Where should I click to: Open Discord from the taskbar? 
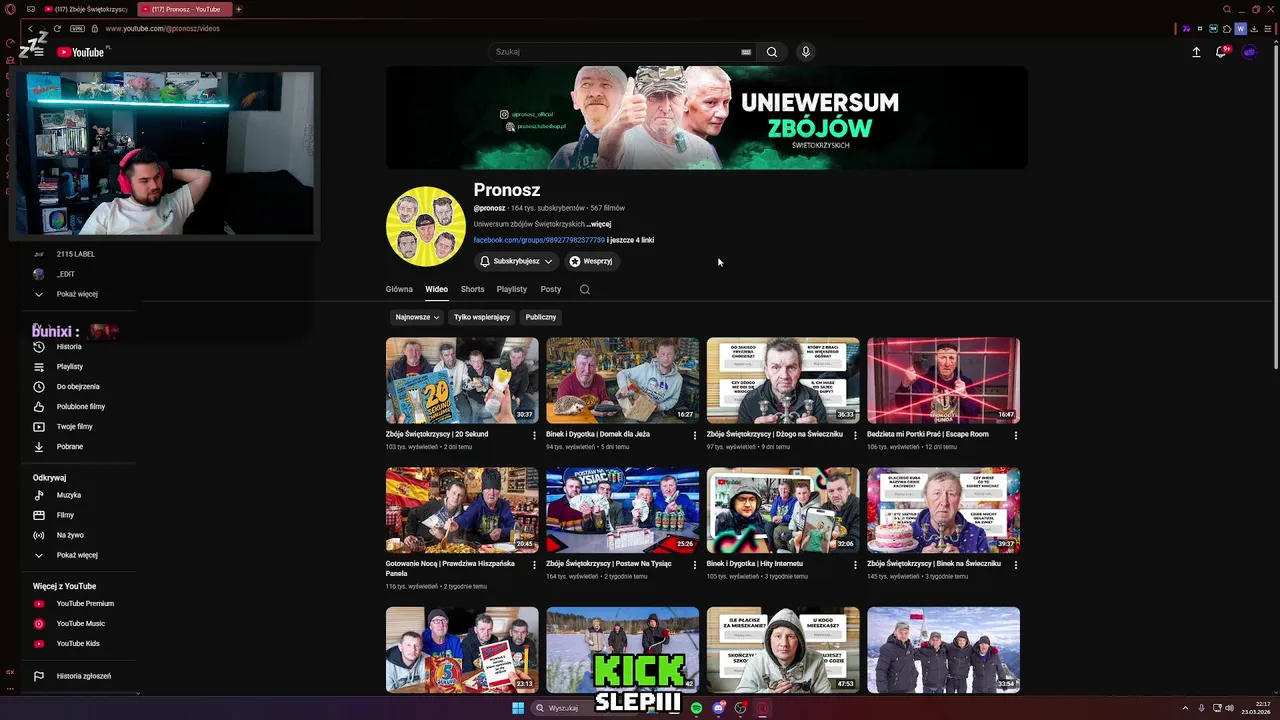coord(718,708)
